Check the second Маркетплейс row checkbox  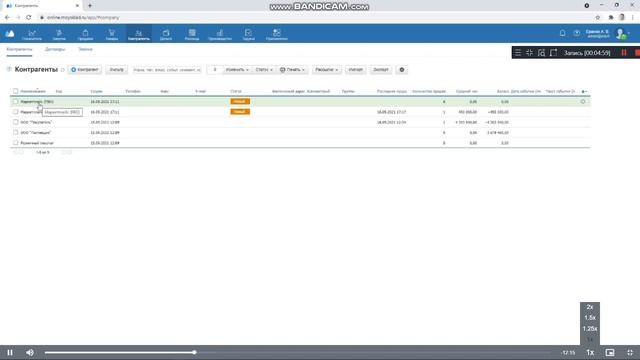16,112
